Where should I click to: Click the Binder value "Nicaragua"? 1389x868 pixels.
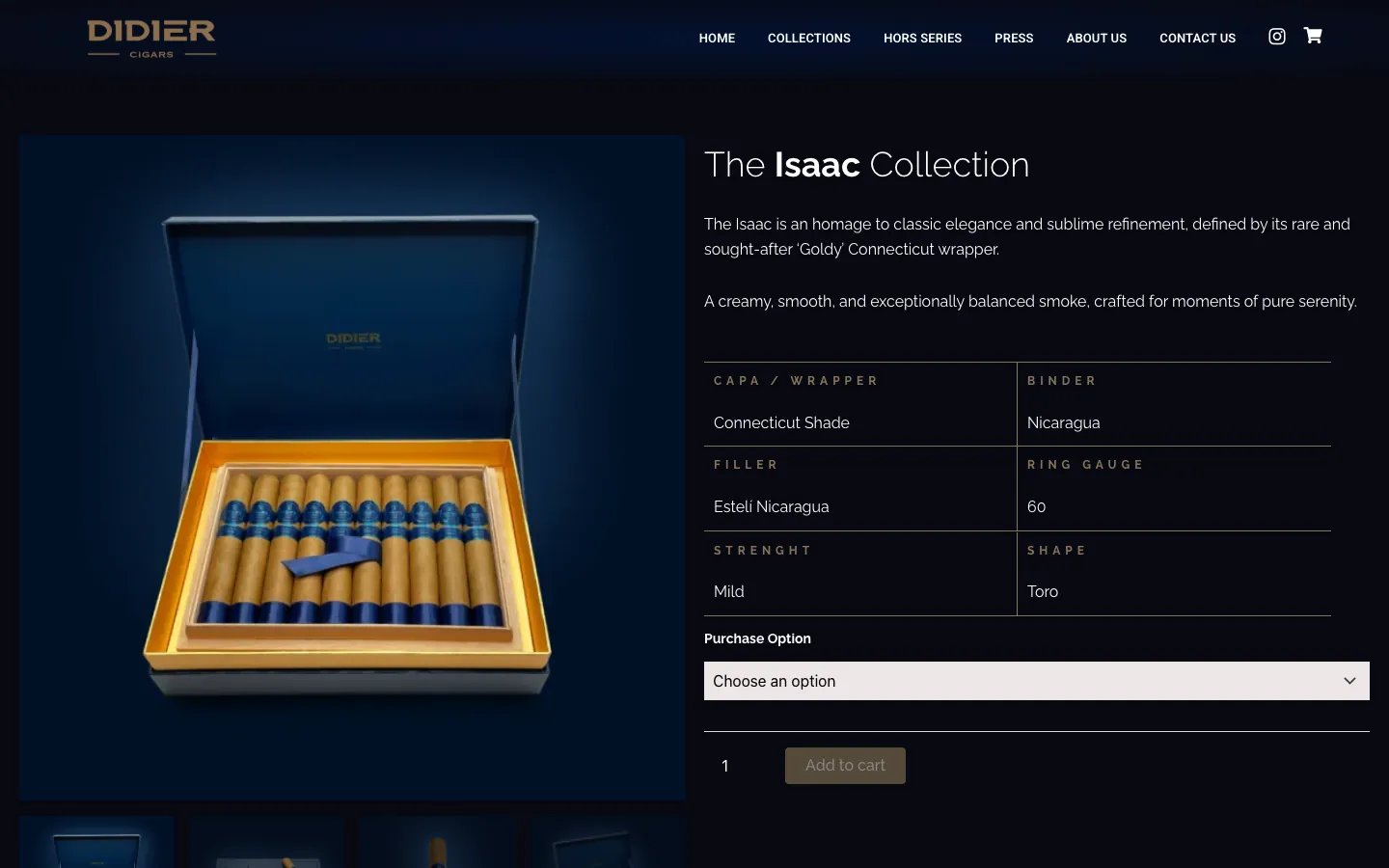[1063, 422]
